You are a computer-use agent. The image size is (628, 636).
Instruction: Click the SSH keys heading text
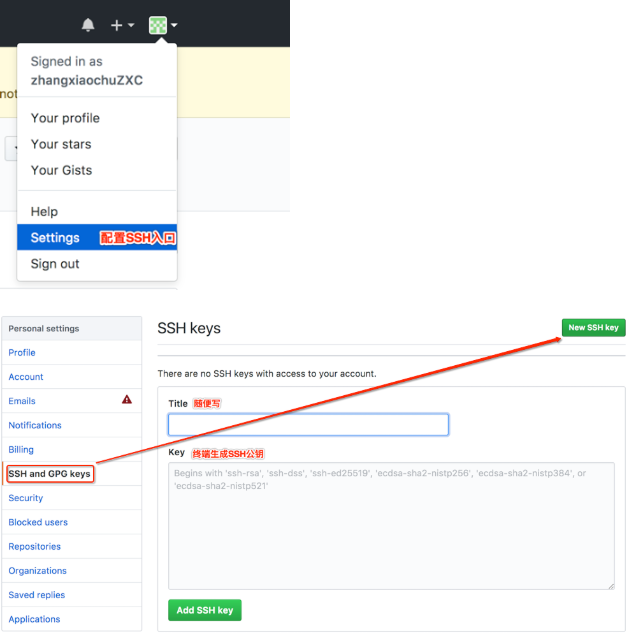189,328
